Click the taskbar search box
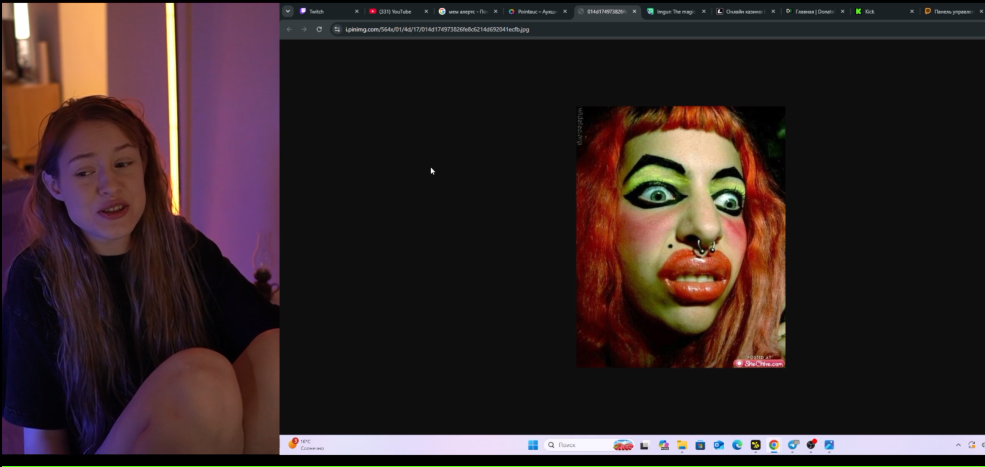Image resolution: width=985 pixels, height=467 pixels. (x=589, y=445)
